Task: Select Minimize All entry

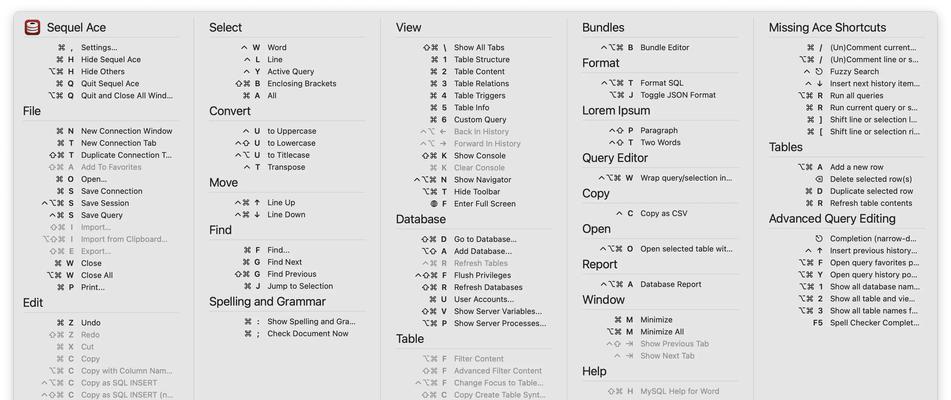Action: pos(662,332)
